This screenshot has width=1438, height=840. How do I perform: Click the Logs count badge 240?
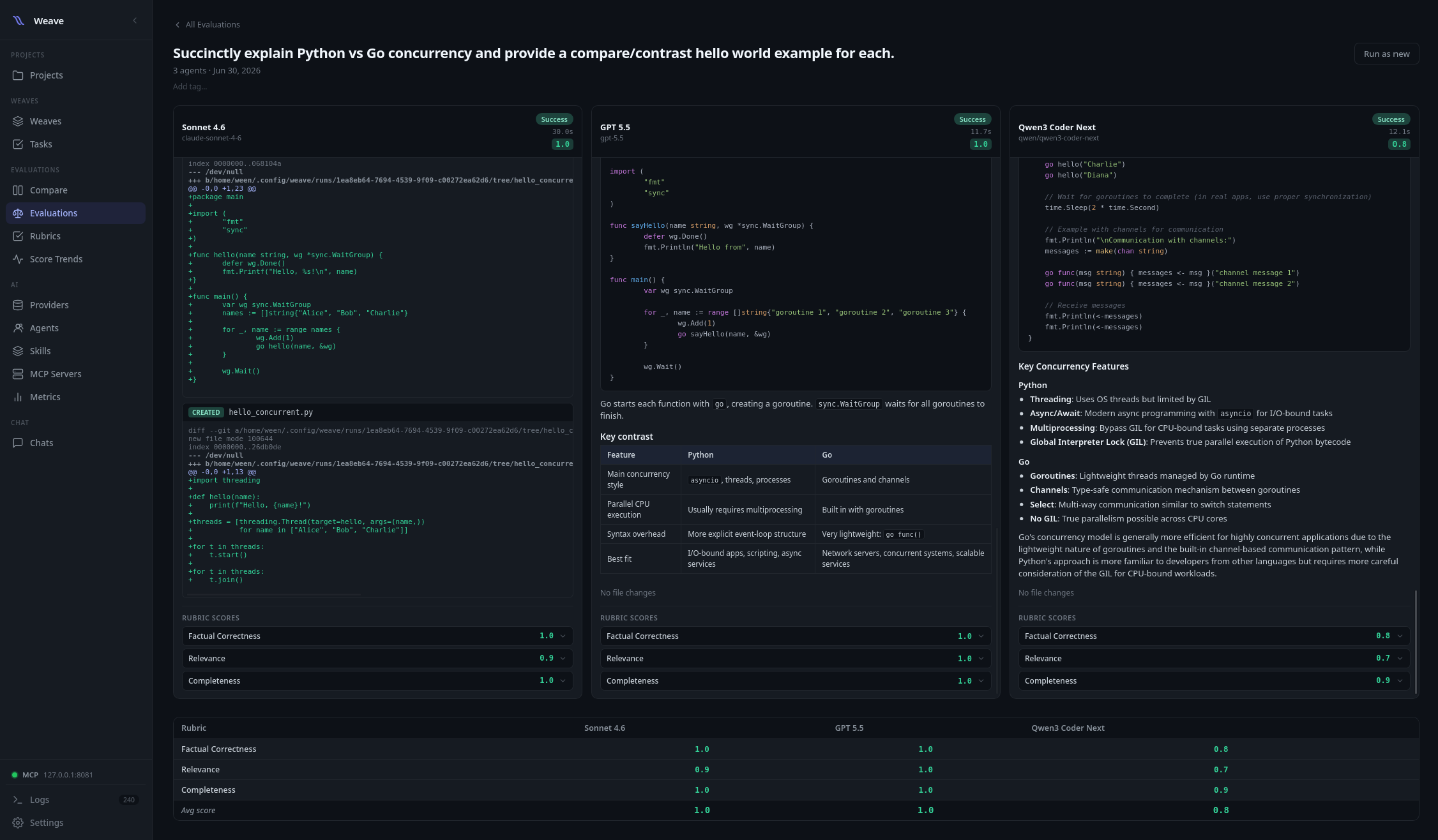coord(129,800)
